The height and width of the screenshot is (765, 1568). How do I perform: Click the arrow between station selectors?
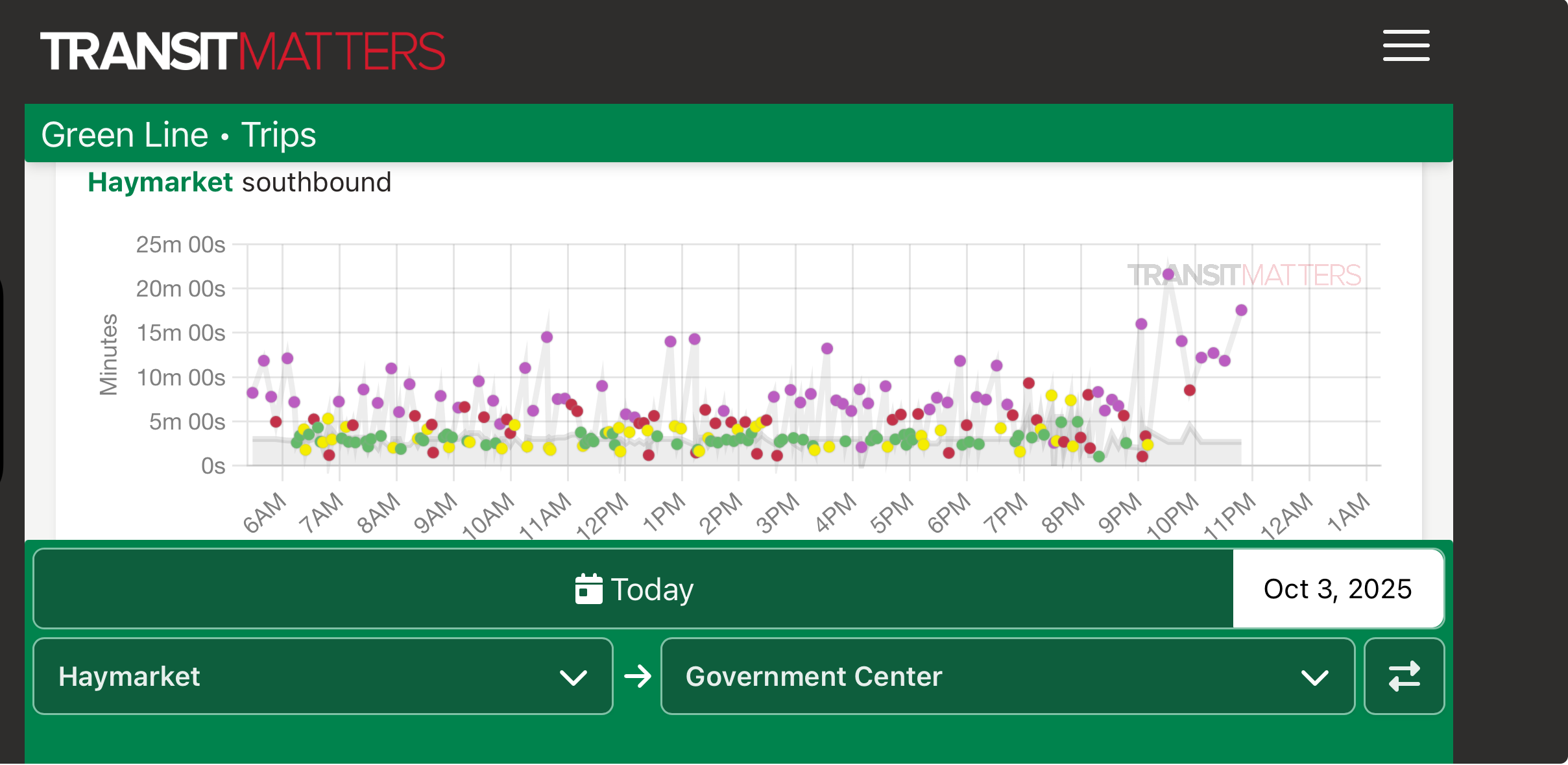[x=638, y=676]
